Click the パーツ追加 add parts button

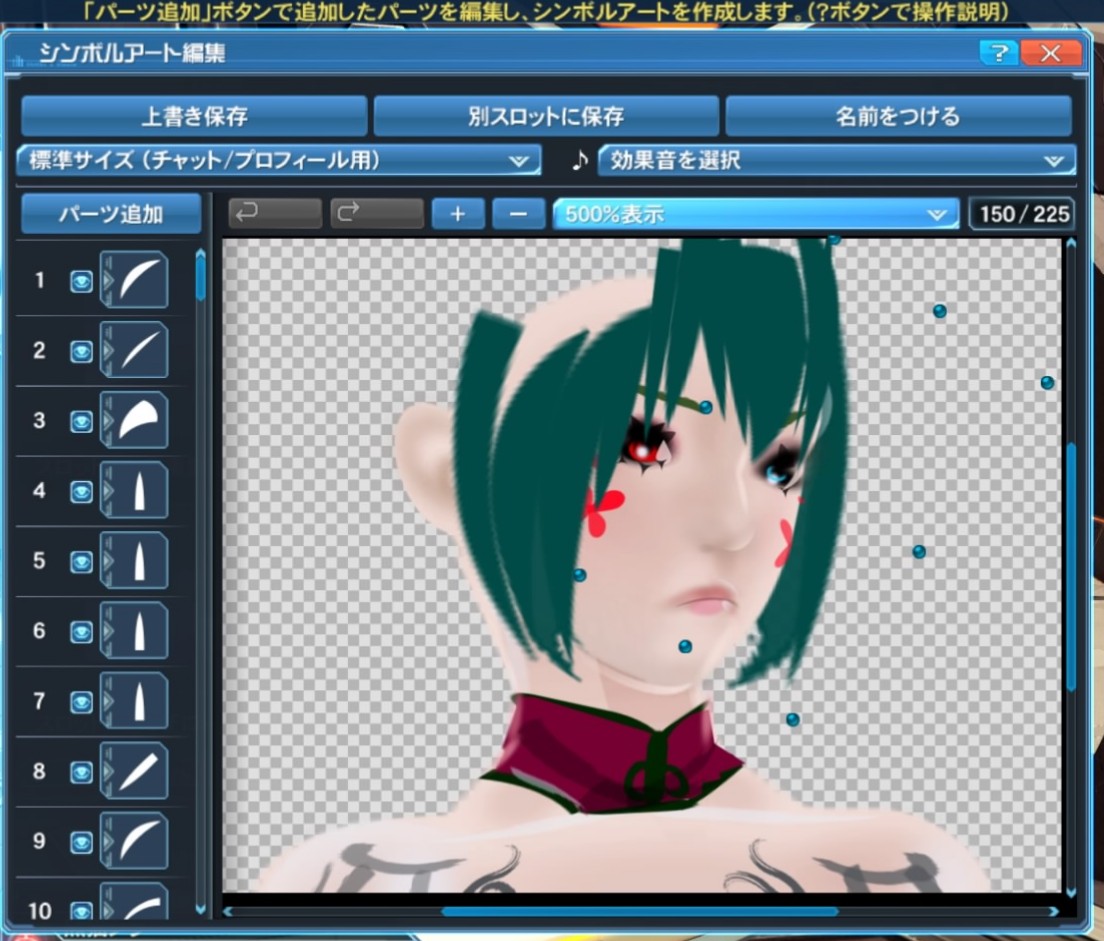click(x=111, y=213)
